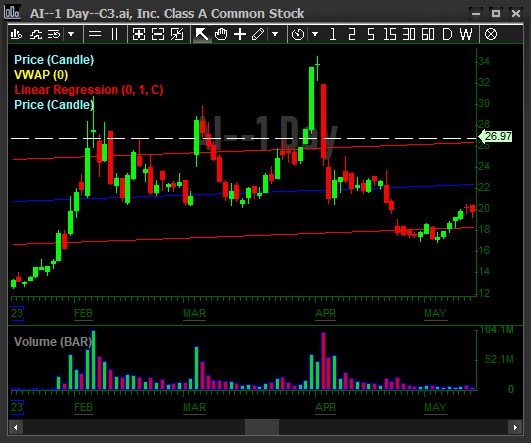Switch to daily D interval

(447, 34)
